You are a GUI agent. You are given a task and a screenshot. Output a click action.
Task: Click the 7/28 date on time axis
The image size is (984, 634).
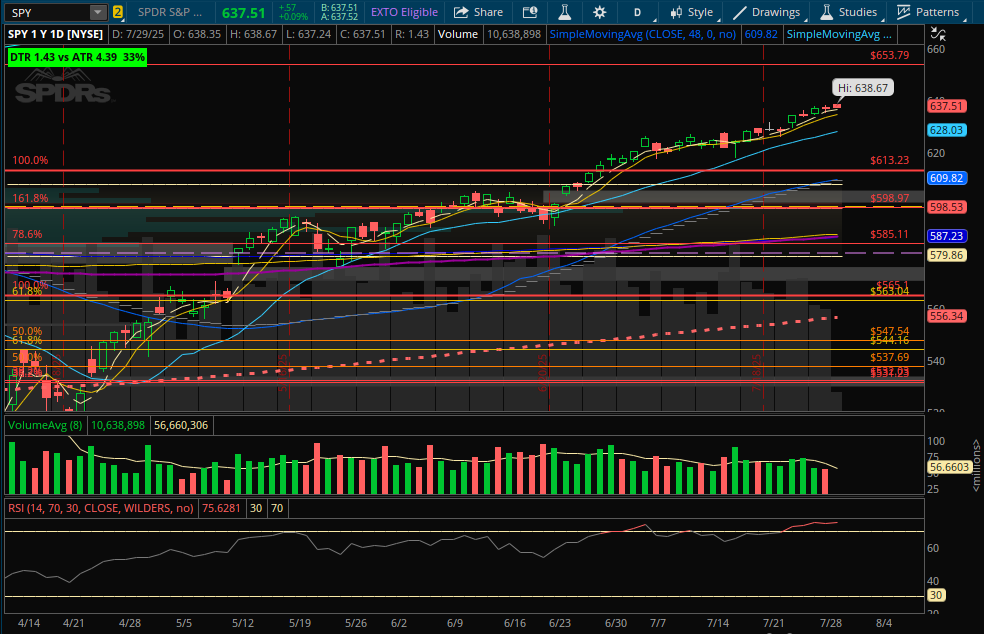pos(831,623)
